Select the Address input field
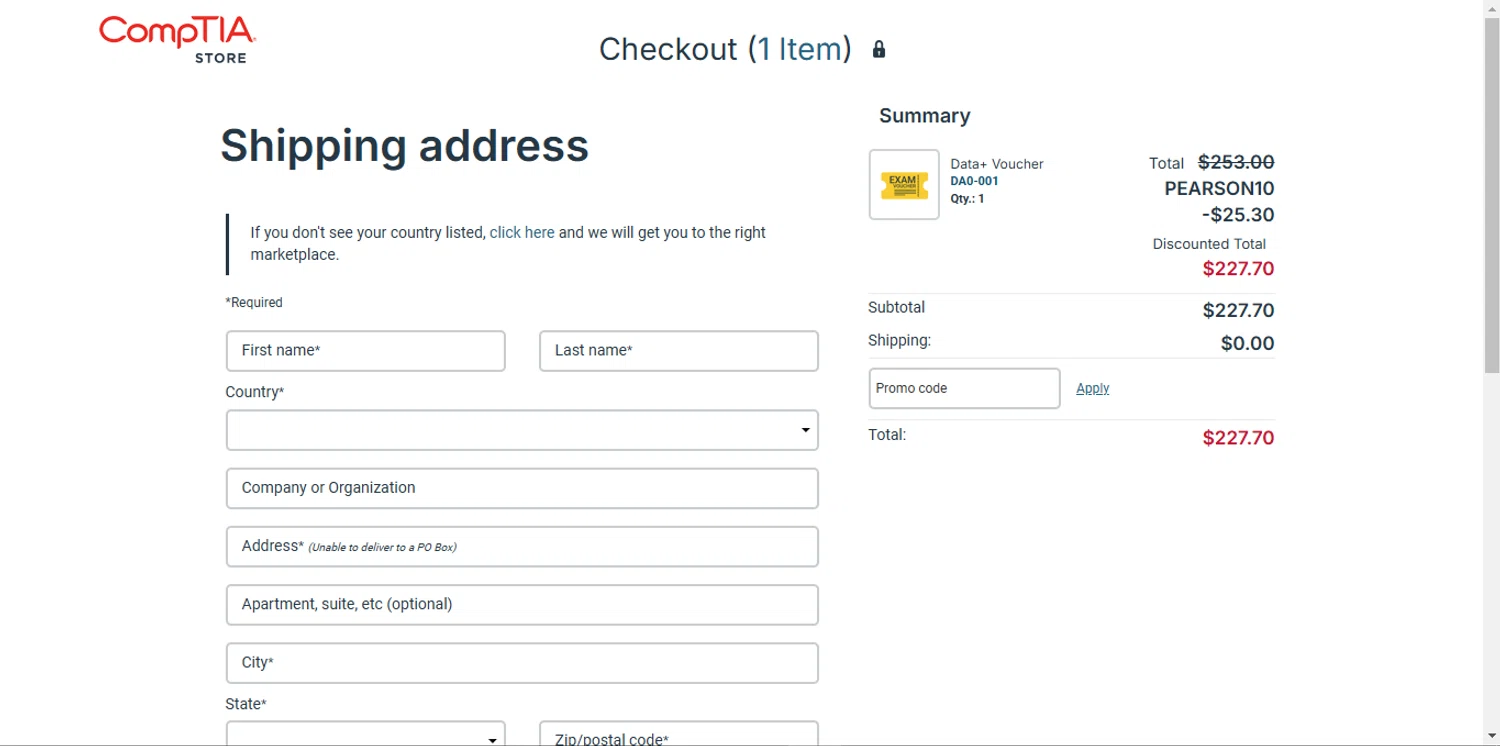 (x=522, y=547)
